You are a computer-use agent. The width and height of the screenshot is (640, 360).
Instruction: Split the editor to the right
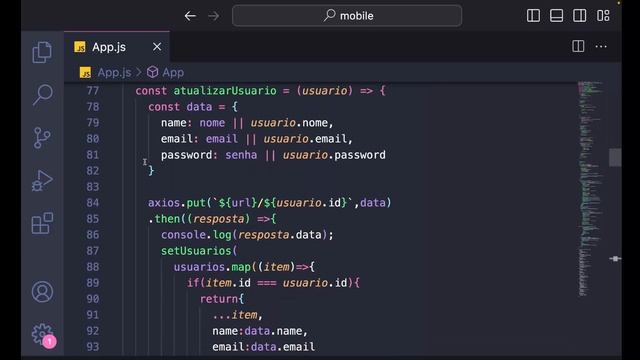(x=578, y=46)
